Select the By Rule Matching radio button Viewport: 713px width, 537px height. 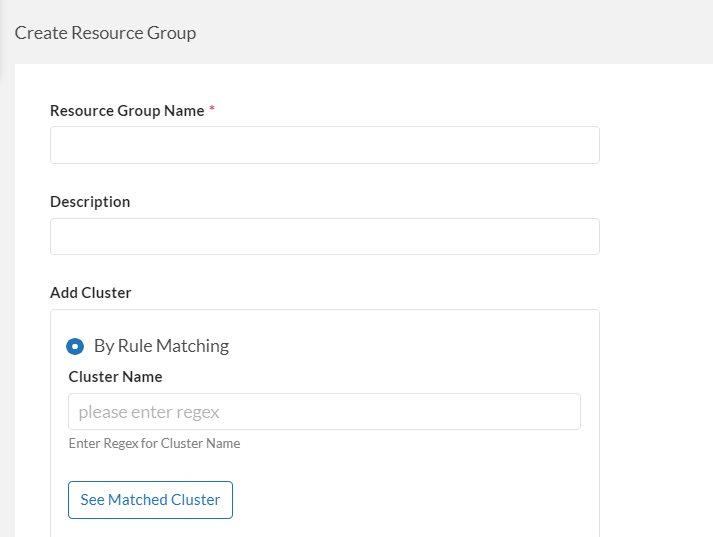click(75, 346)
